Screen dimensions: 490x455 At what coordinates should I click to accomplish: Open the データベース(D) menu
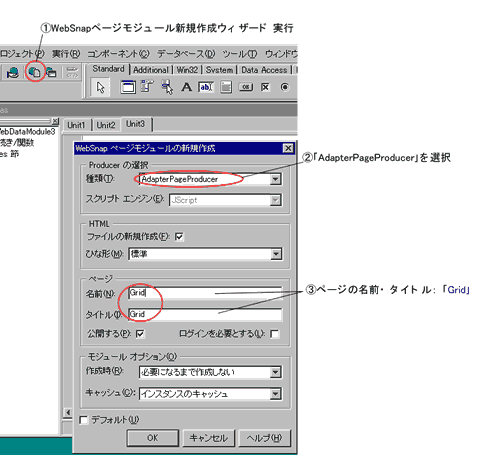186,53
